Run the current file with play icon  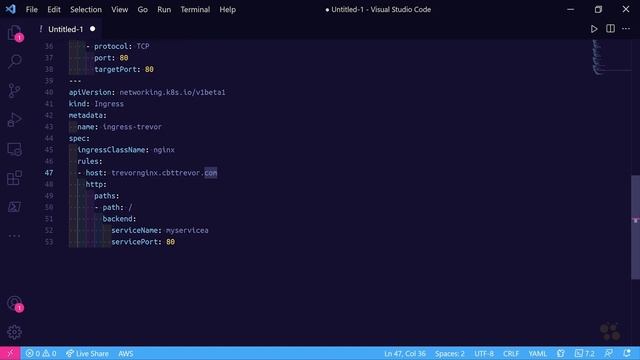(x=594, y=29)
